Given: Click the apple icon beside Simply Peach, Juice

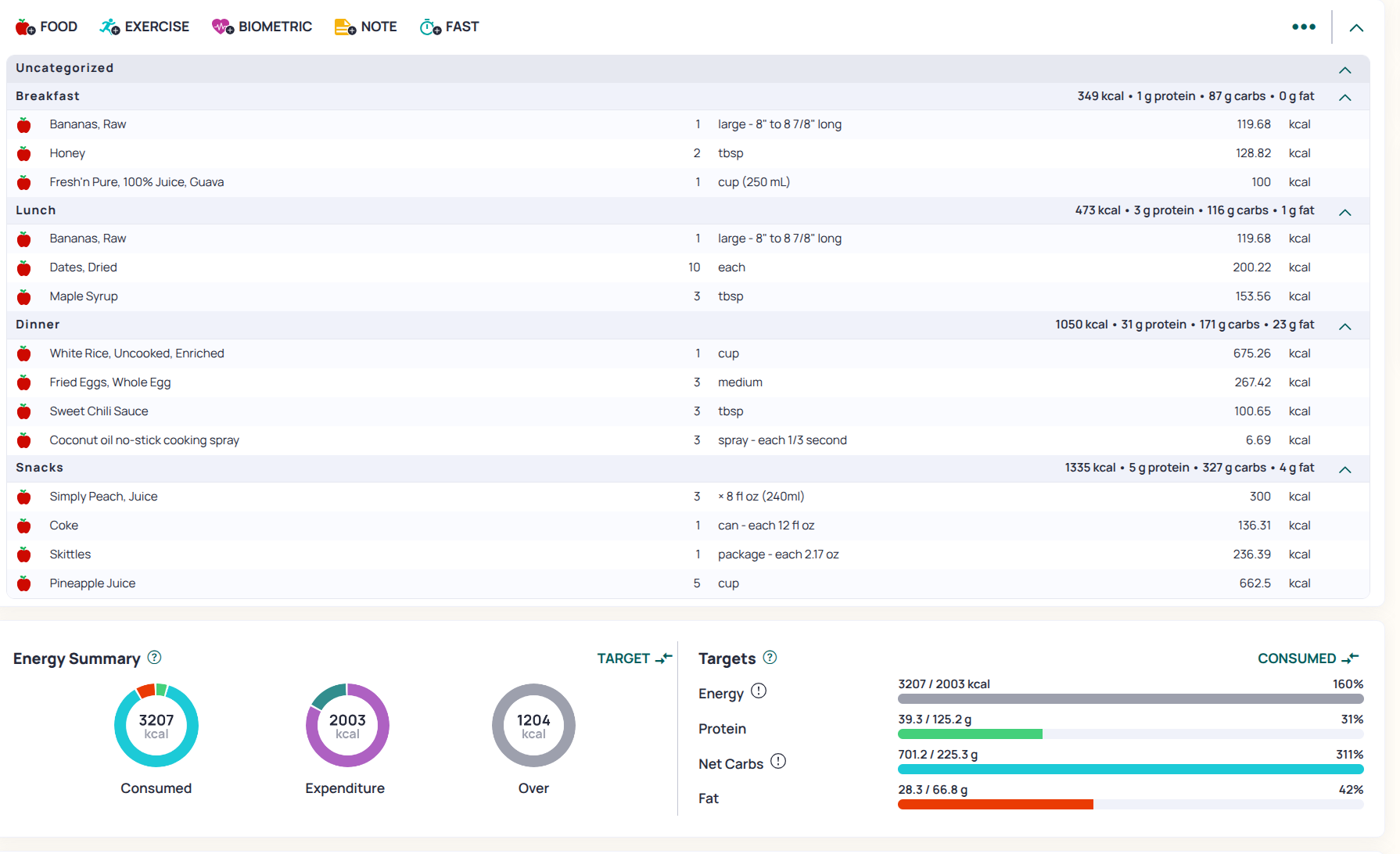Looking at the screenshot, I should click(x=24, y=497).
